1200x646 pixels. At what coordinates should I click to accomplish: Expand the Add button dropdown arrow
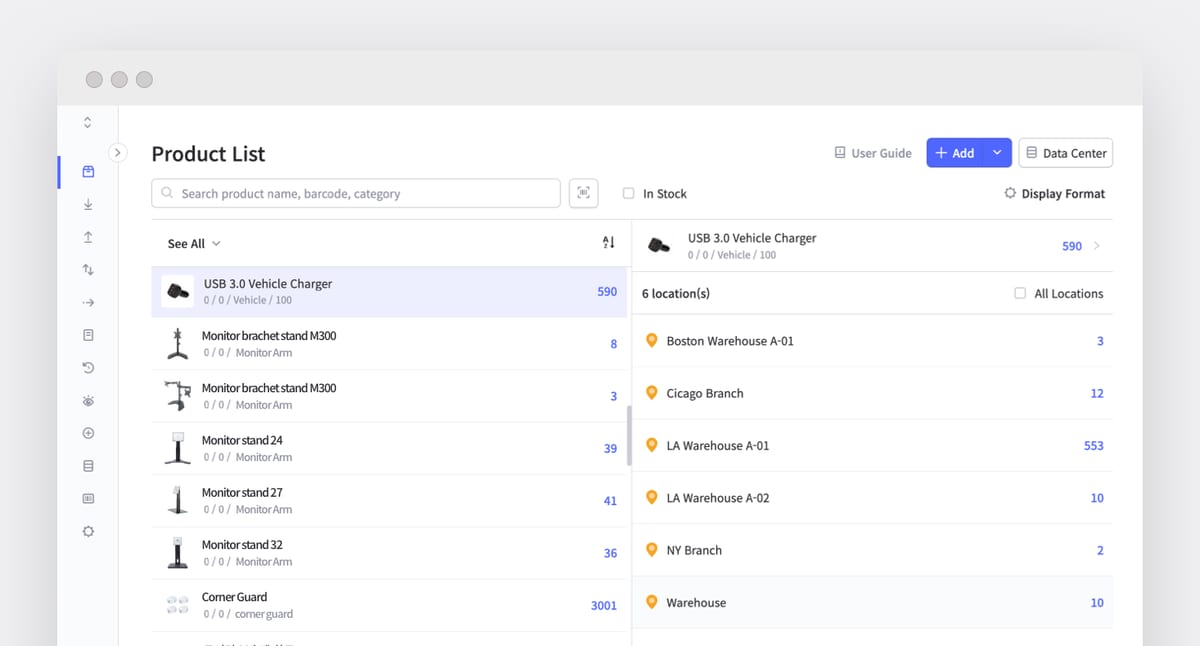coord(996,152)
